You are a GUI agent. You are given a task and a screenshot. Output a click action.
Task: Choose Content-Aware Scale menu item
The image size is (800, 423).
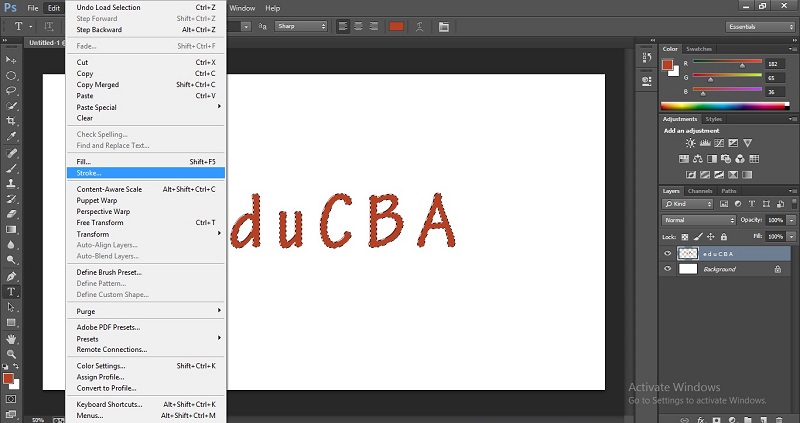point(146,189)
